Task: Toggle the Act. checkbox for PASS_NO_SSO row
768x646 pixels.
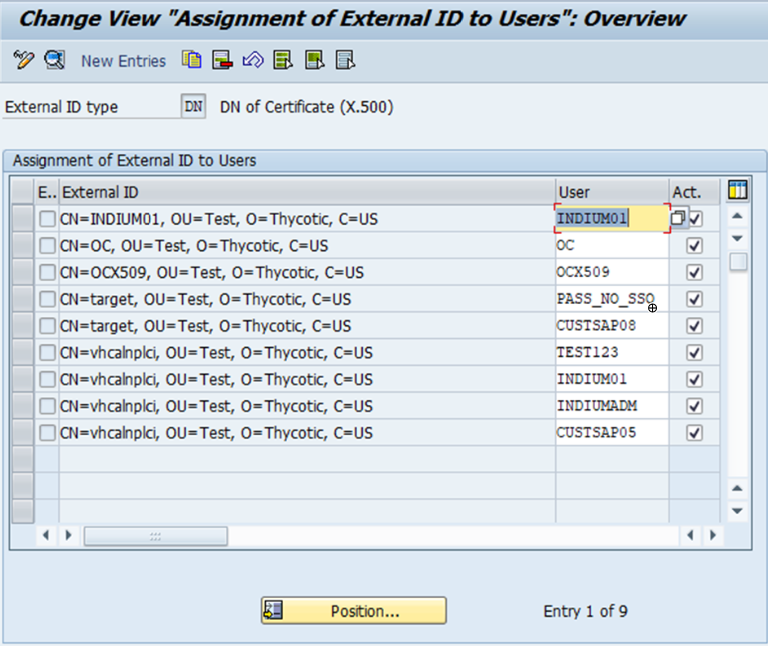Action: click(695, 299)
